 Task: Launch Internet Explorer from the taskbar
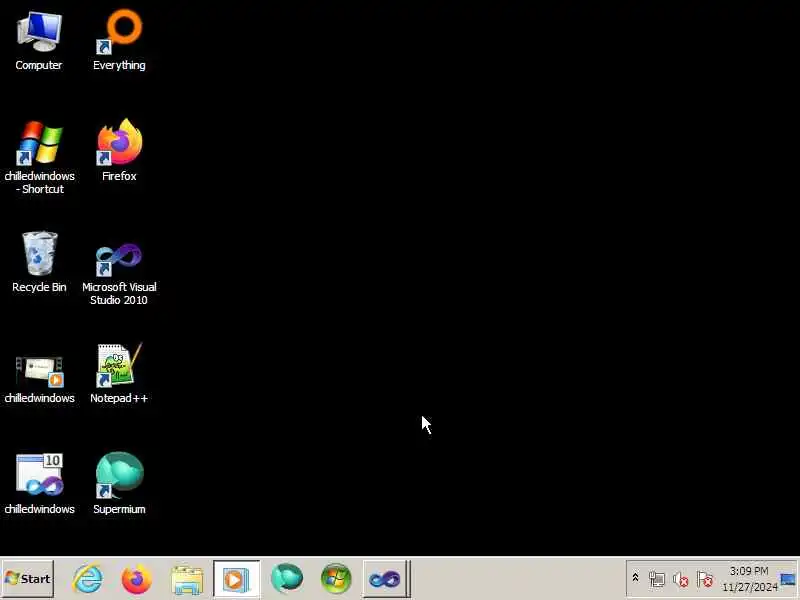coord(87,579)
